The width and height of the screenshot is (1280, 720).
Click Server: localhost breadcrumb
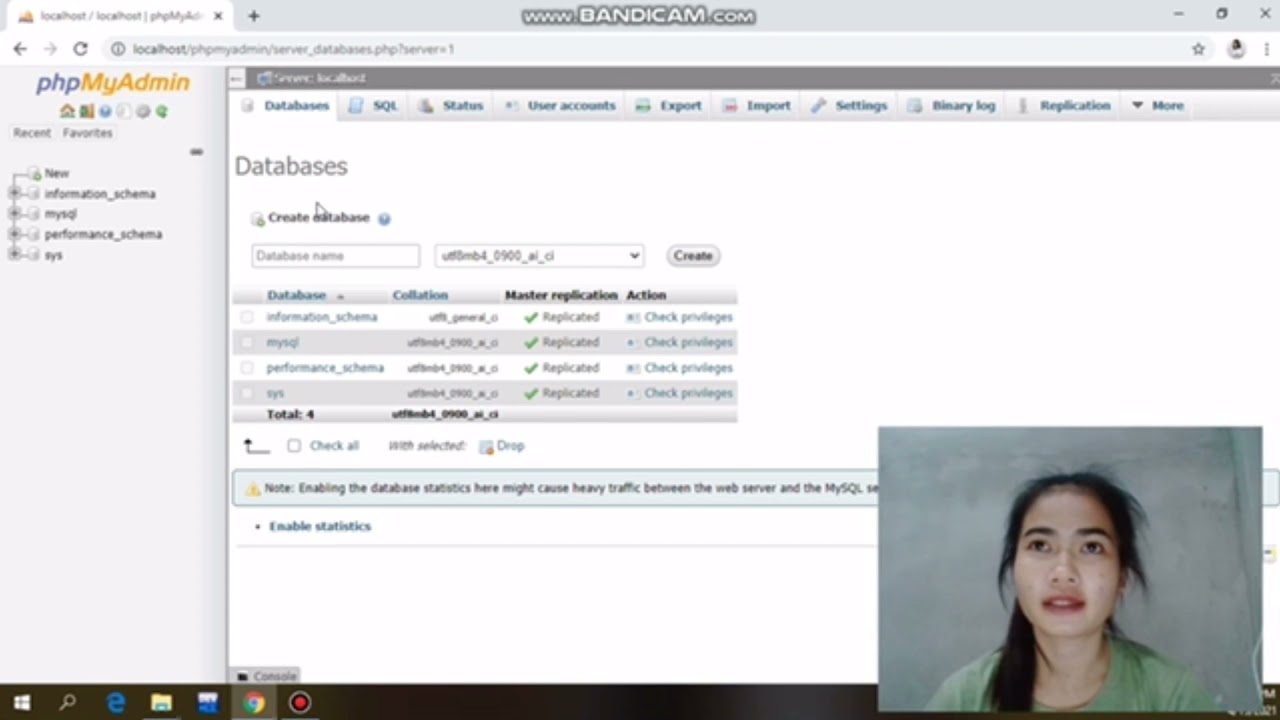tap(319, 78)
